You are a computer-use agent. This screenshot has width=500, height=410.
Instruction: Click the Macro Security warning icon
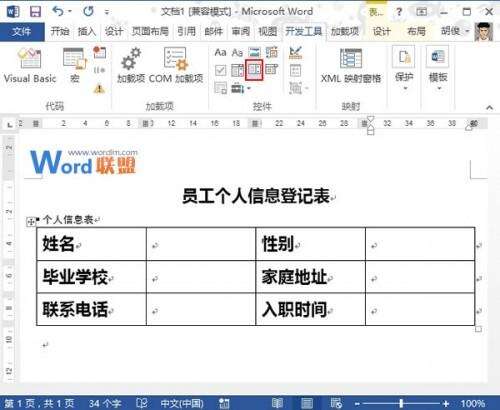click(x=99, y=89)
